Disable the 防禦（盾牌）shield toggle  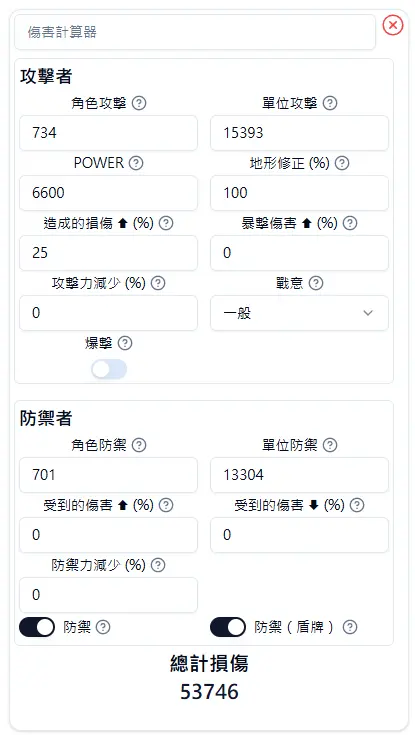coord(228,627)
